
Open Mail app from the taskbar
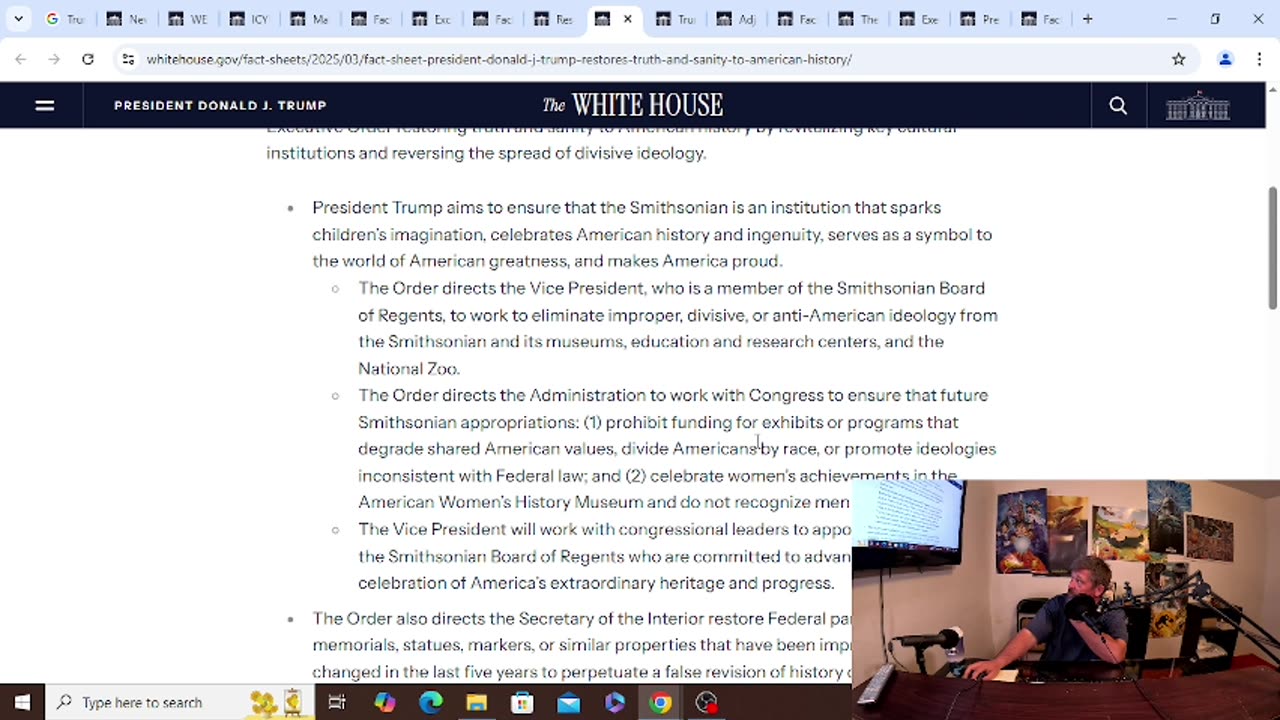pos(569,702)
